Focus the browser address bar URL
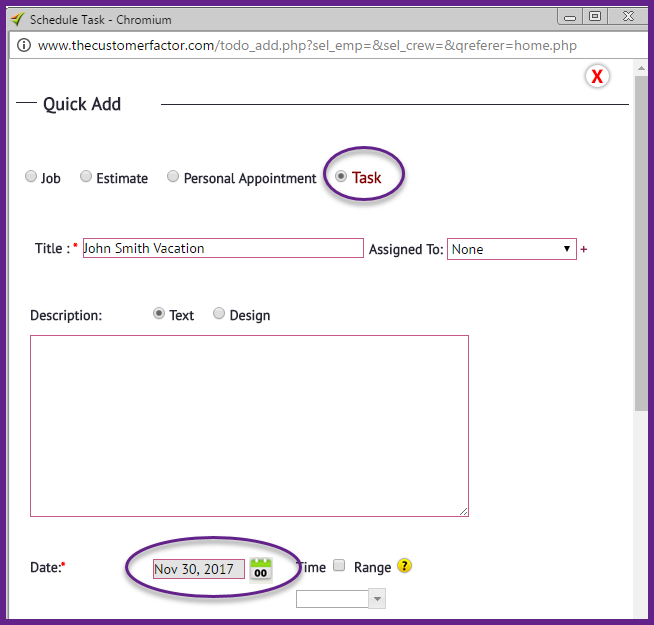Image resolution: width=654 pixels, height=625 pixels. click(x=307, y=45)
